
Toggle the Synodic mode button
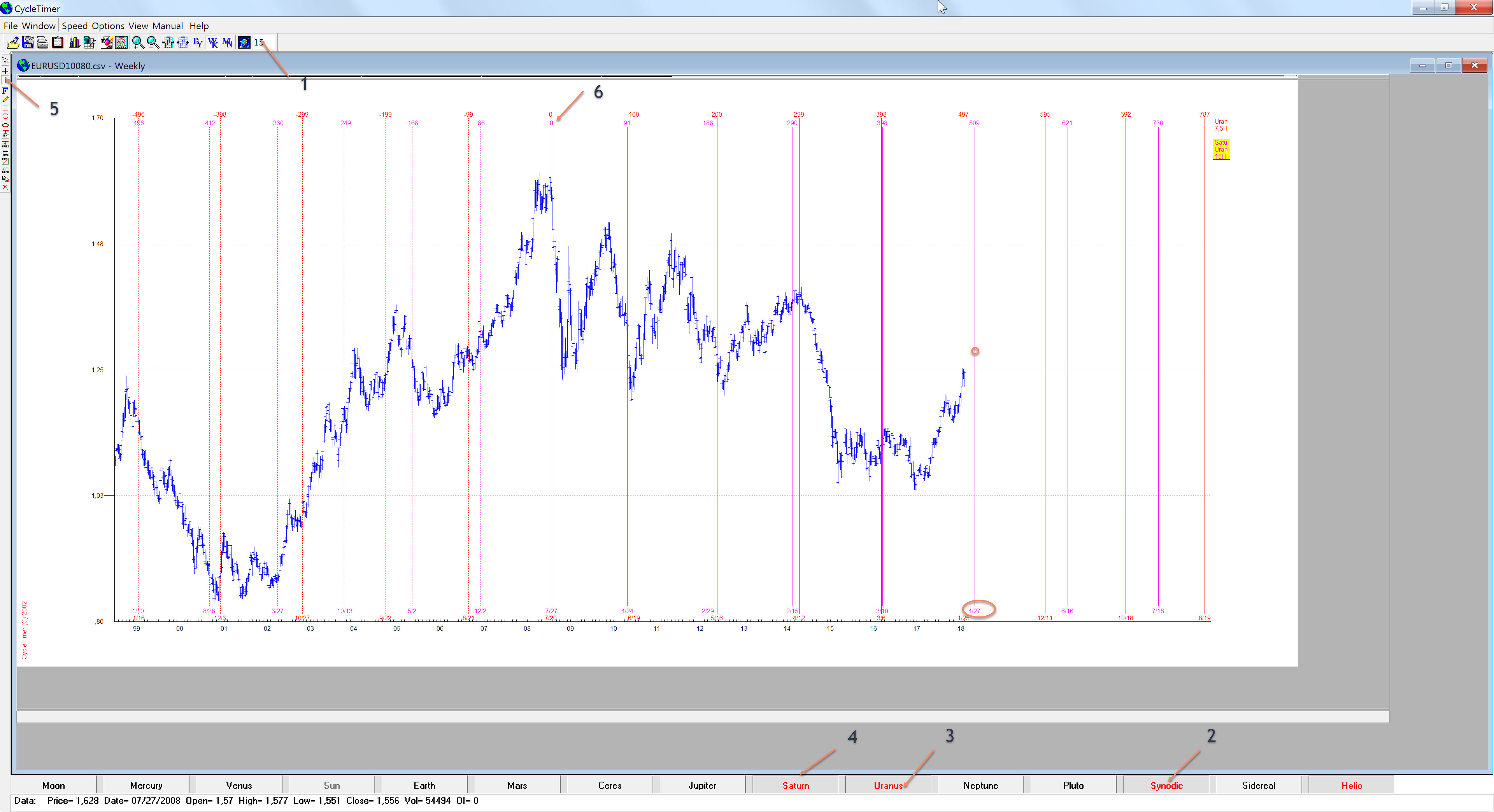point(1166,785)
